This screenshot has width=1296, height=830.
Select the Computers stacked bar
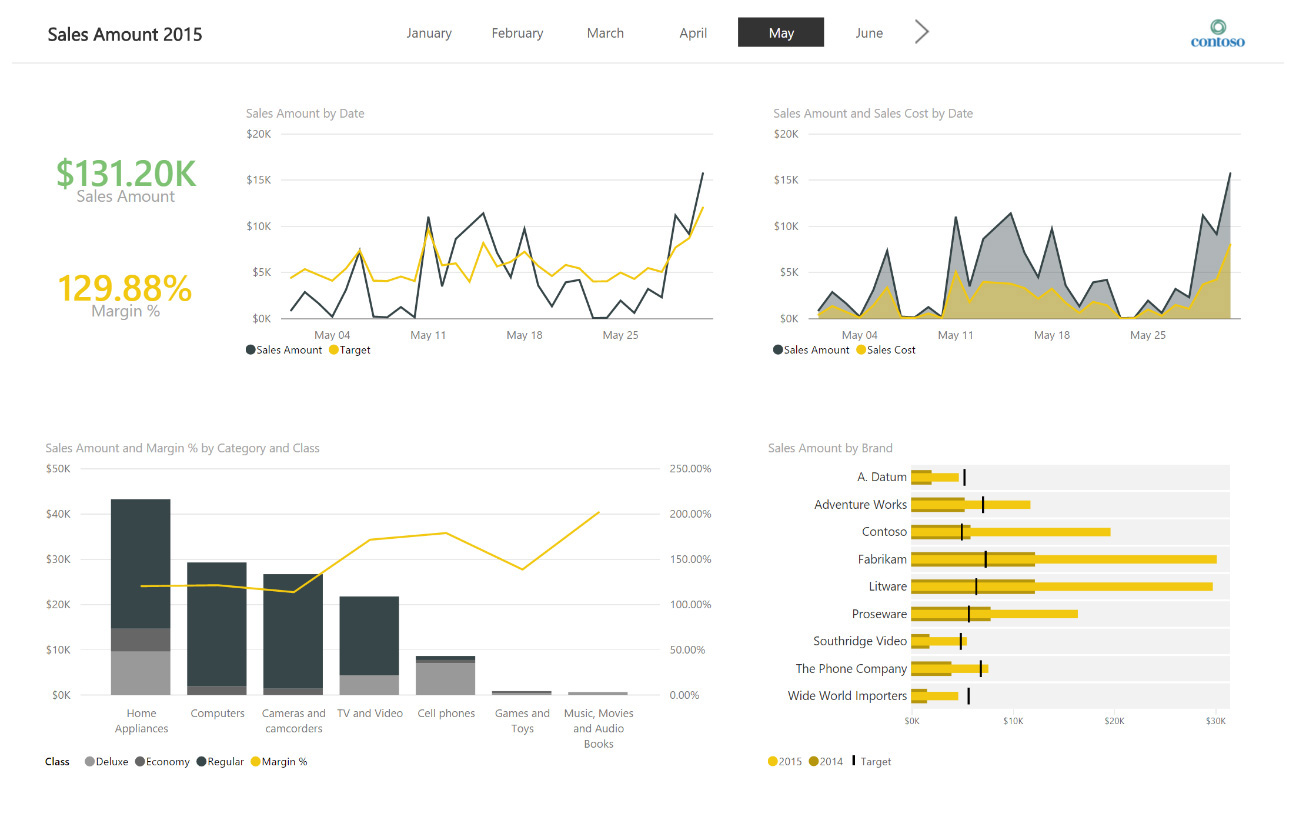[x=217, y=628]
